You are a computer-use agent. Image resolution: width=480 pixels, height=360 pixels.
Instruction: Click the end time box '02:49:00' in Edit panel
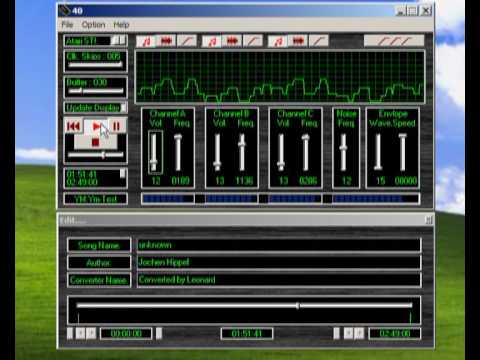(x=395, y=333)
